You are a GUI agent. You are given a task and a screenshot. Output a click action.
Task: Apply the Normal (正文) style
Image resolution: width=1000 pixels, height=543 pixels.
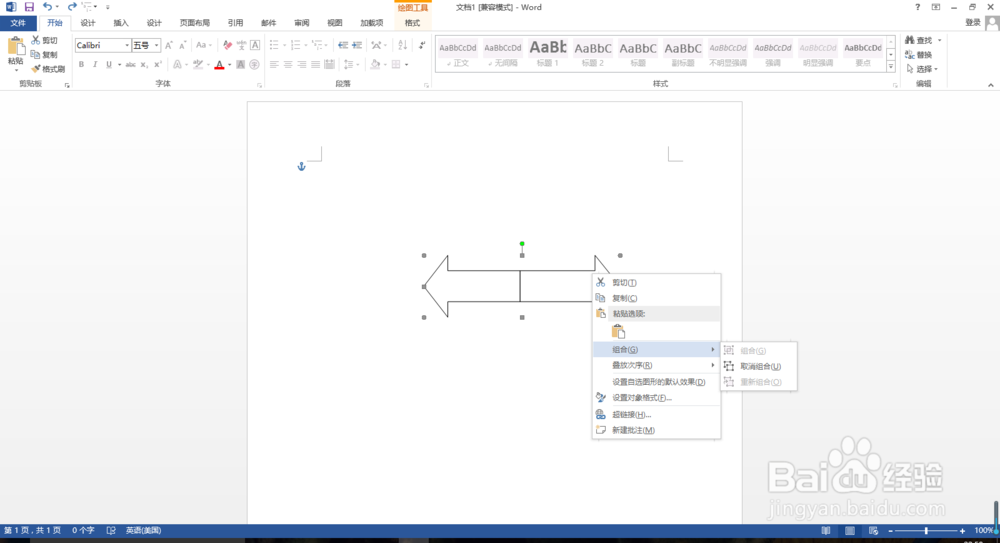tap(458, 54)
